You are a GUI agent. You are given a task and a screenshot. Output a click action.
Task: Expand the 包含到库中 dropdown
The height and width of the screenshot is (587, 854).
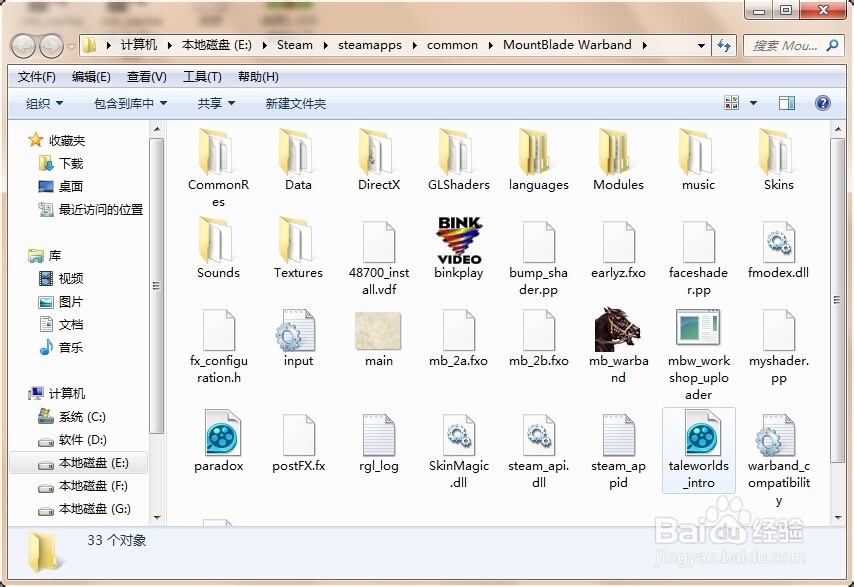pyautogui.click(x=130, y=103)
